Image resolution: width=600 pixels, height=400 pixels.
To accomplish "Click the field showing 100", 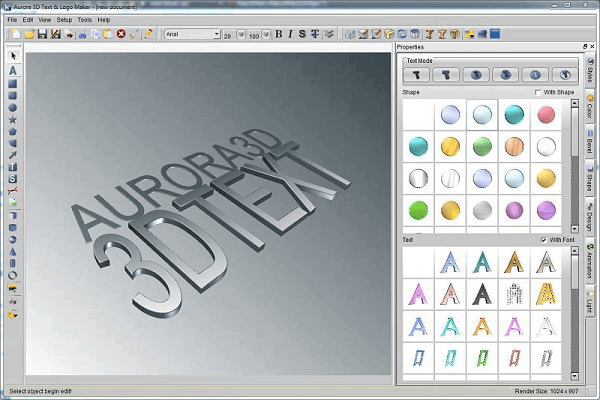I will (x=254, y=35).
